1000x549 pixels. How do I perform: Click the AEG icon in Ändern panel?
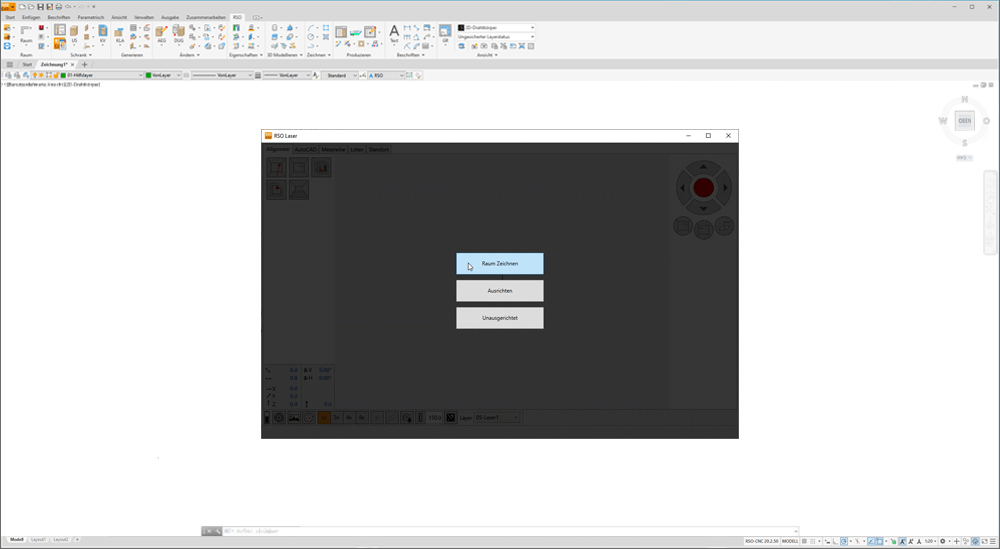coord(161,36)
